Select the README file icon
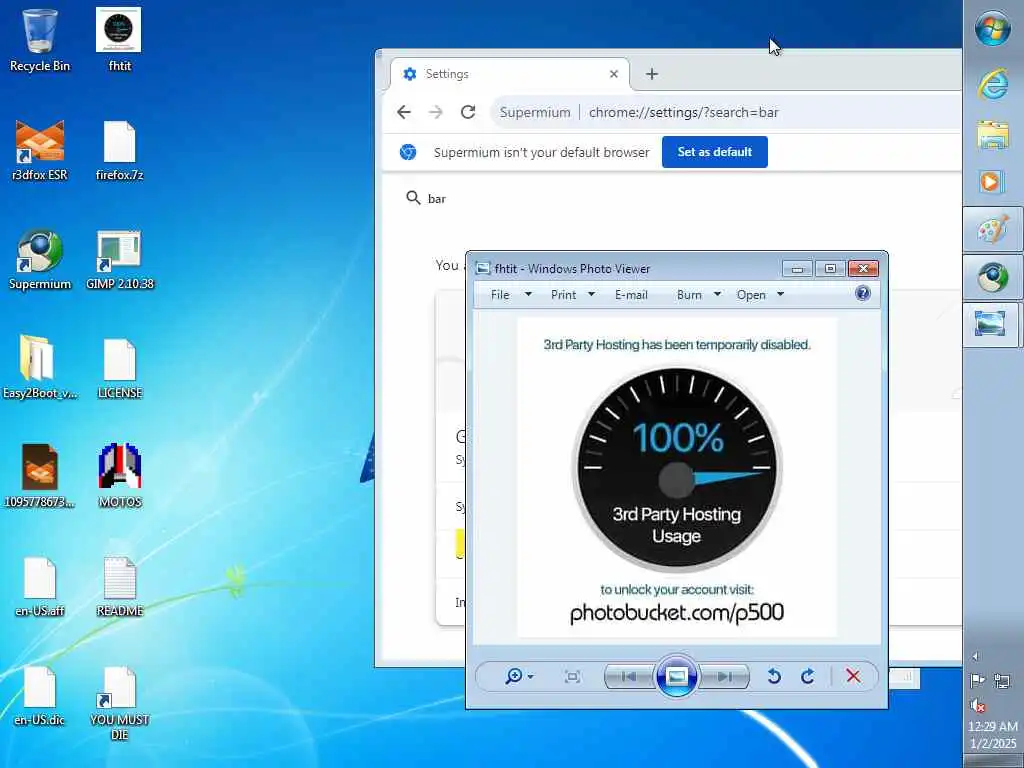The image size is (1024, 768). pos(120,586)
